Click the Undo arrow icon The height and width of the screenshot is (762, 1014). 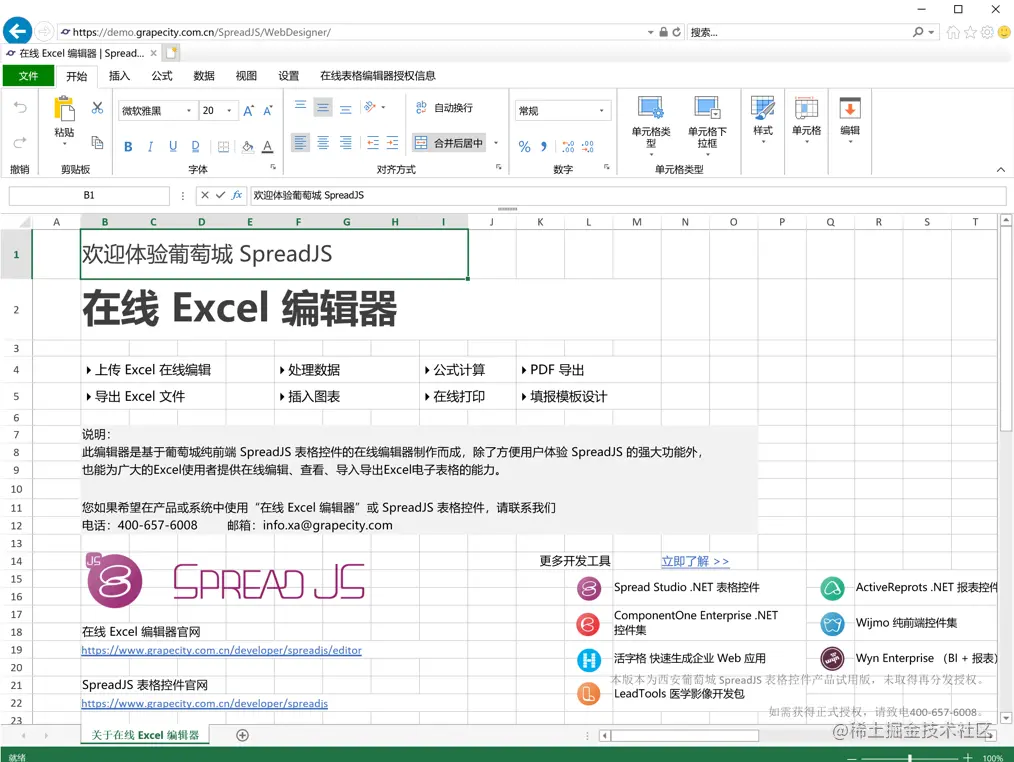[x=20, y=107]
